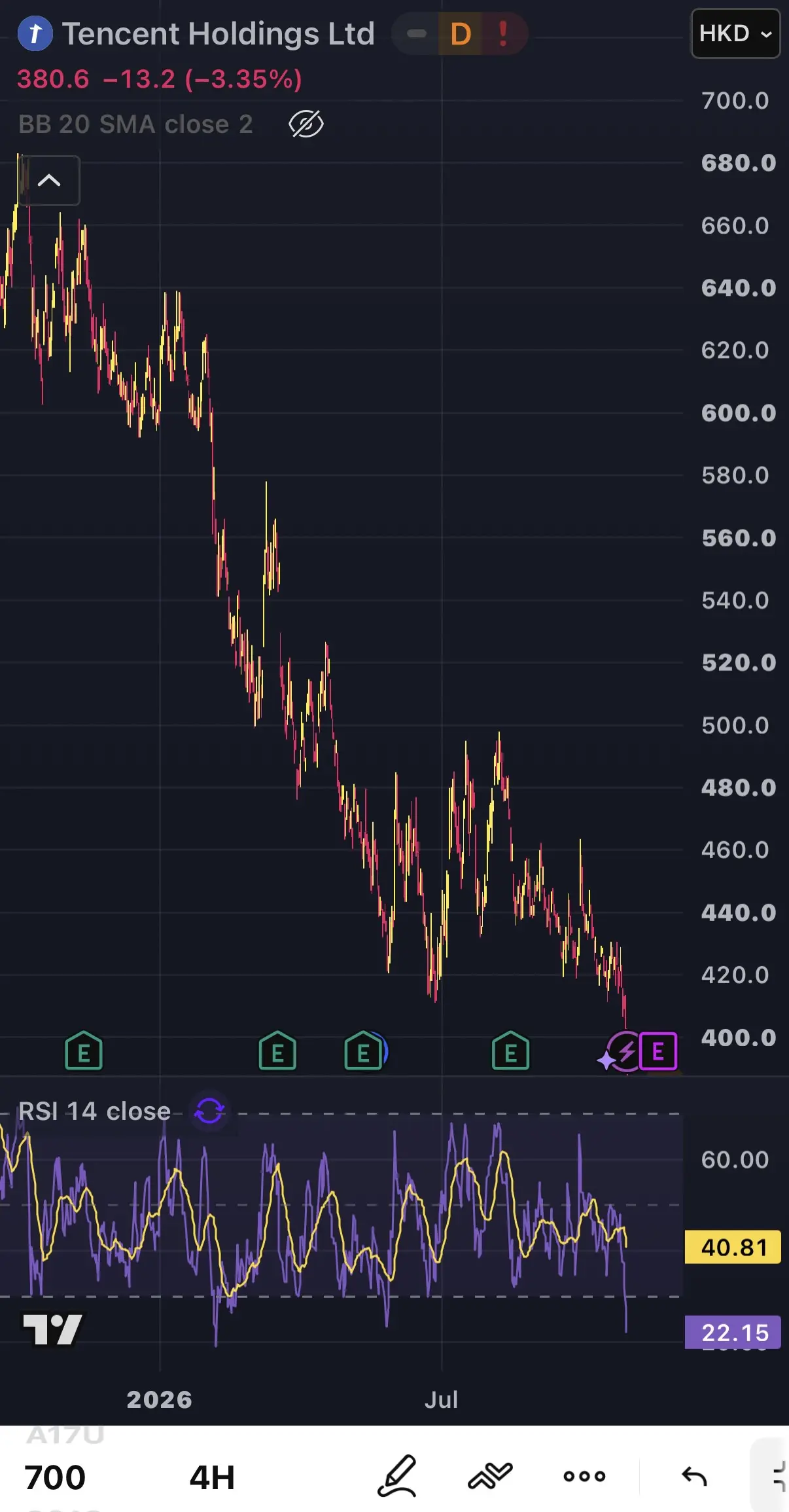The height and width of the screenshot is (1512, 789).
Task: Tap the 700.0 price axis label
Action: pos(735,101)
